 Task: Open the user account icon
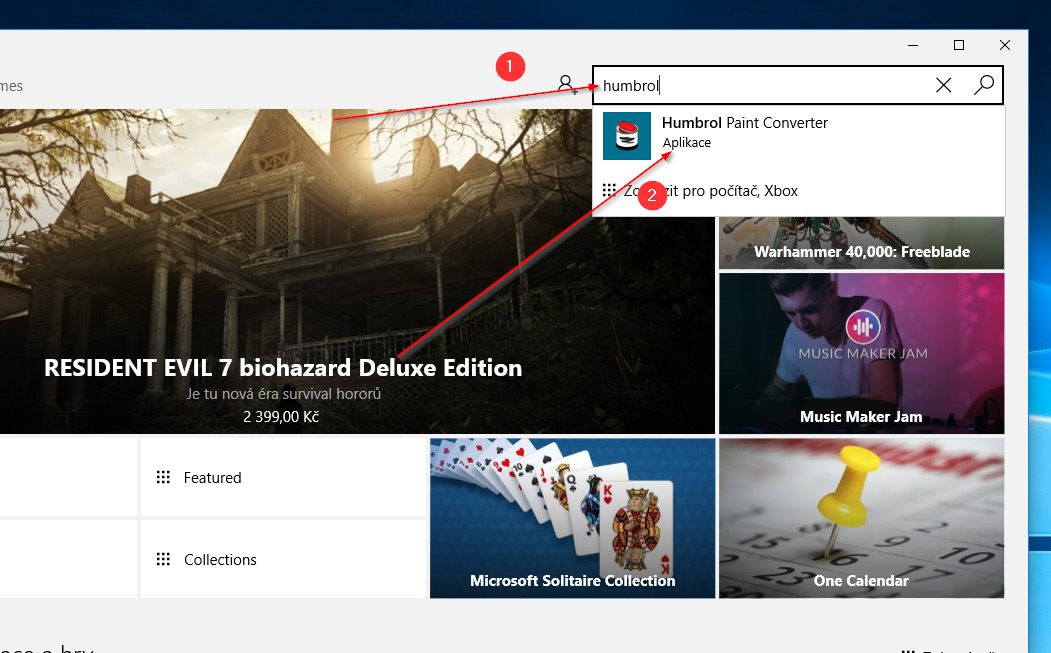[x=566, y=84]
